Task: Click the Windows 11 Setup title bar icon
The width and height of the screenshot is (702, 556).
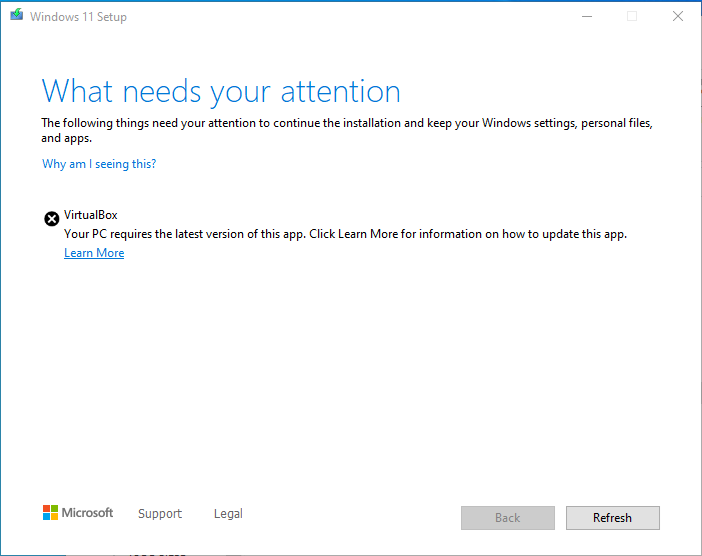Action: click(17, 15)
